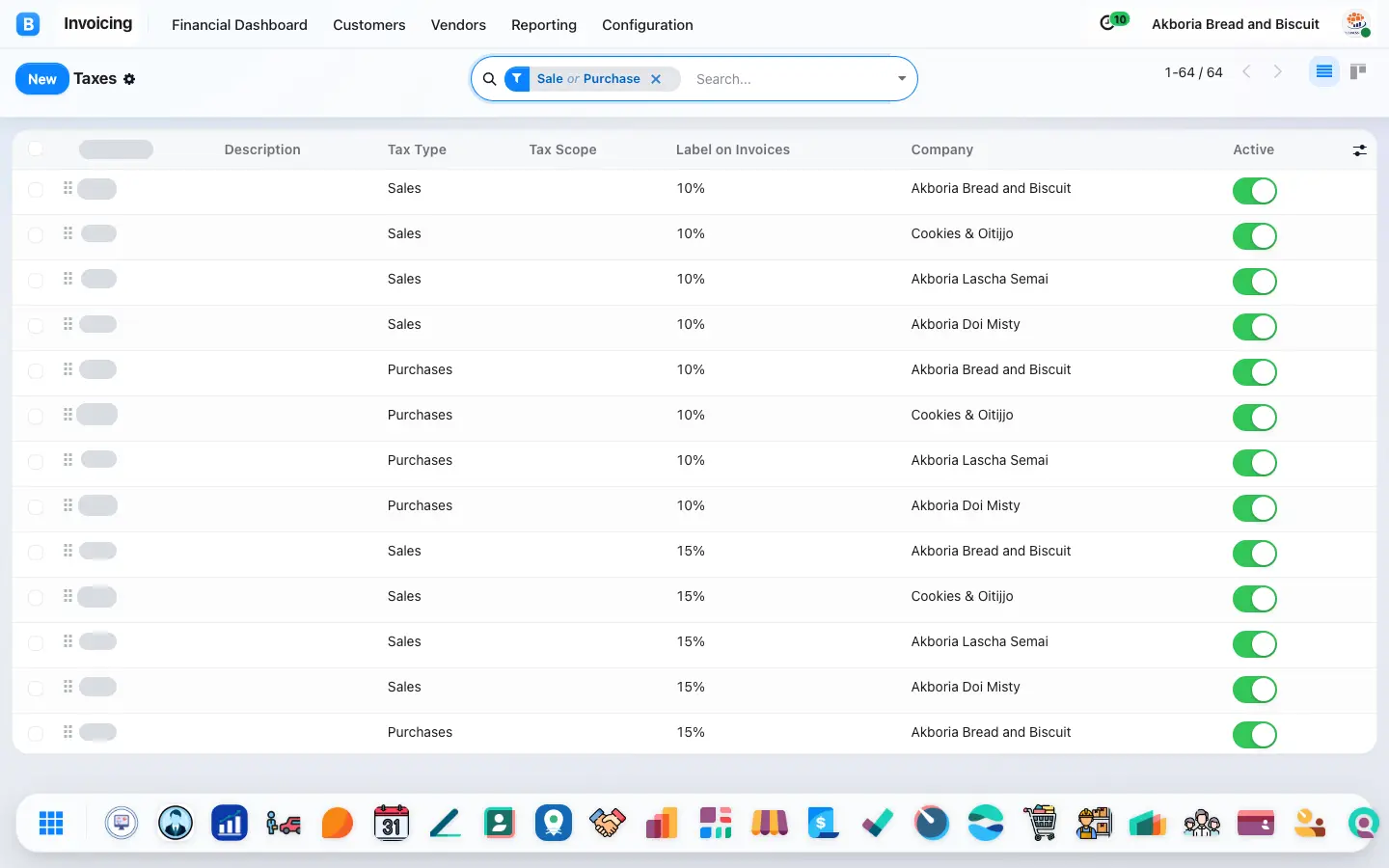The height and width of the screenshot is (868, 1389).
Task: Remove the Sale or Purchase filter
Action: tap(656, 79)
